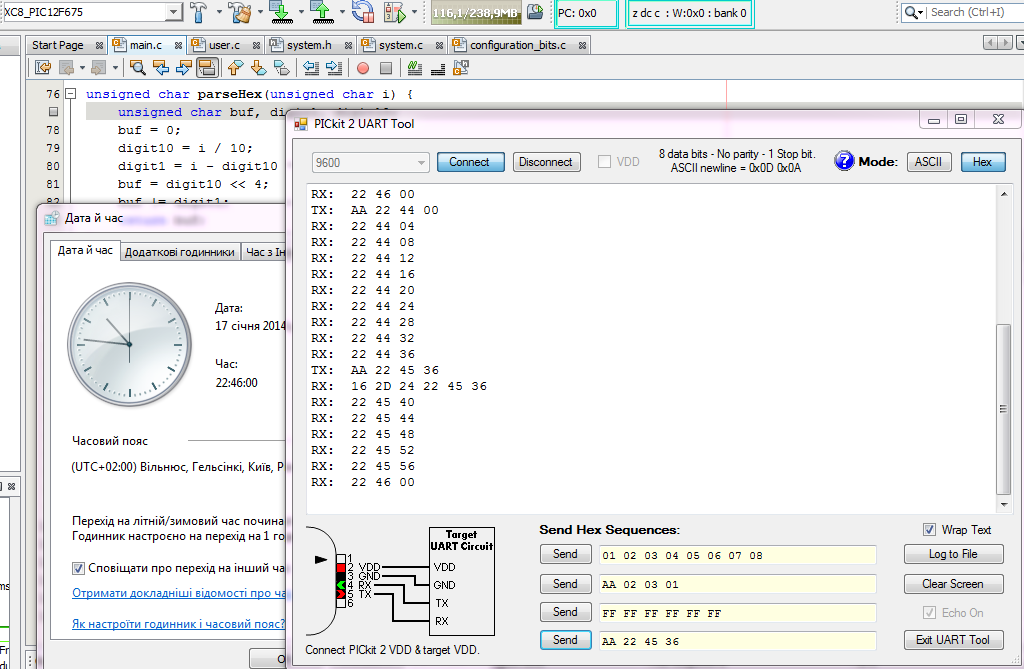Open the 9600 baud rate dropdown
The image size is (1024, 669).
click(420, 162)
